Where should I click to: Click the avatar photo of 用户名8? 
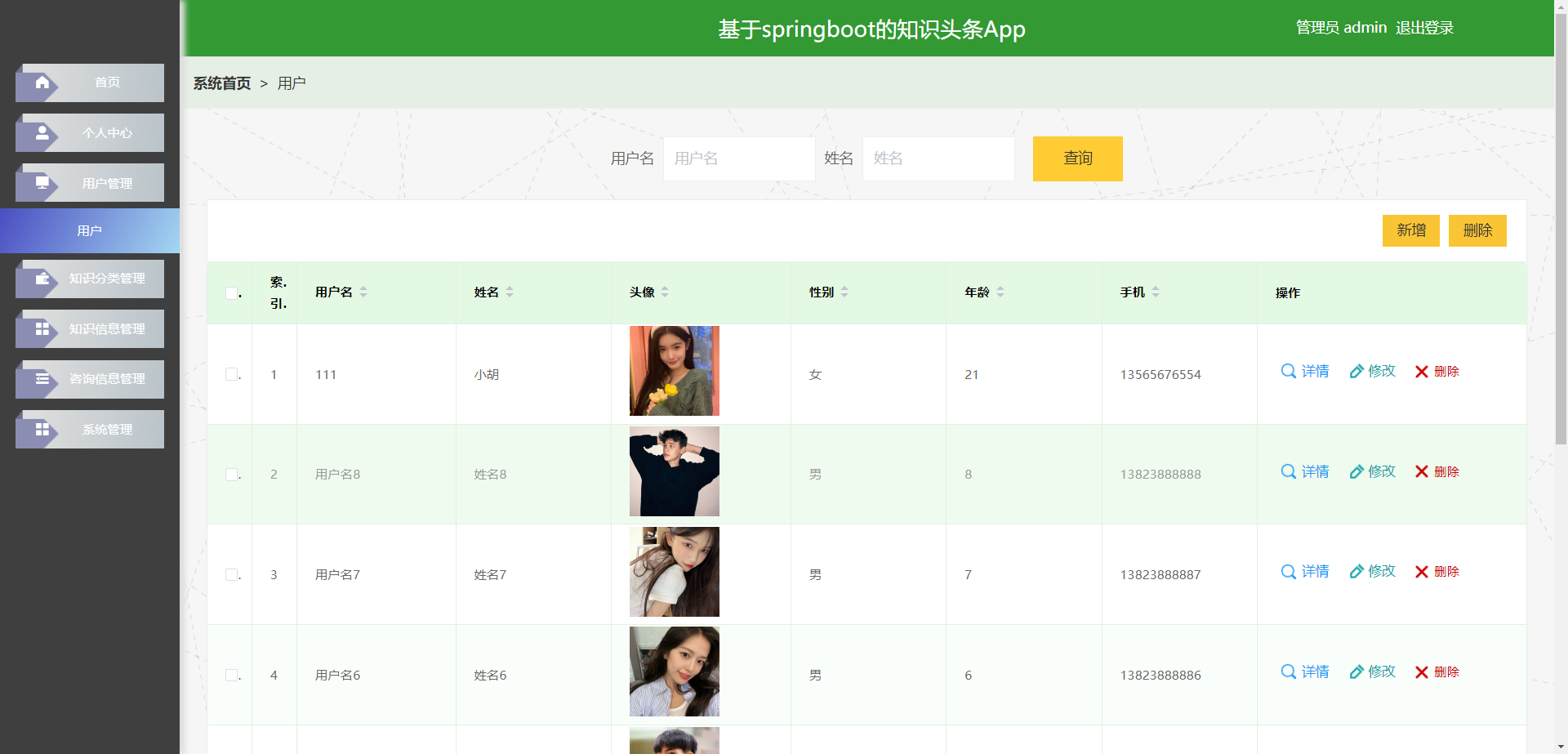click(x=675, y=471)
